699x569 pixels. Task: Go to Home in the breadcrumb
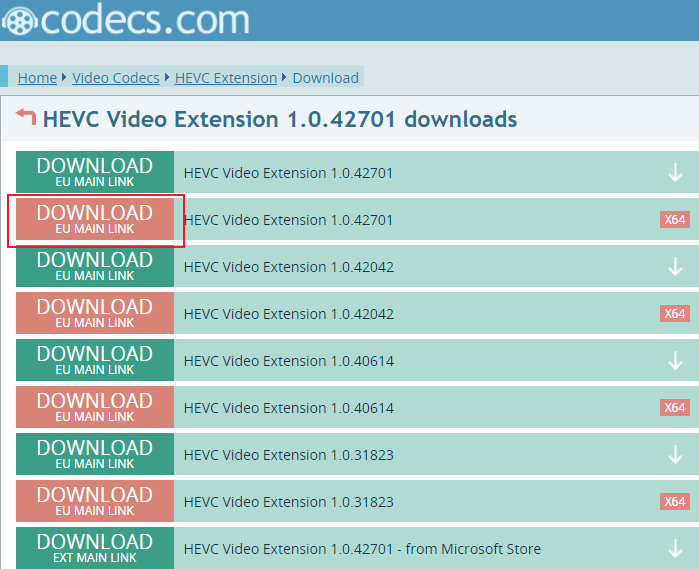click(x=37, y=78)
